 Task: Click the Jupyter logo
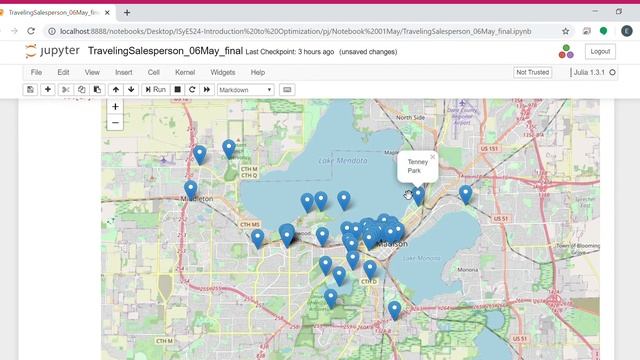(x=52, y=51)
